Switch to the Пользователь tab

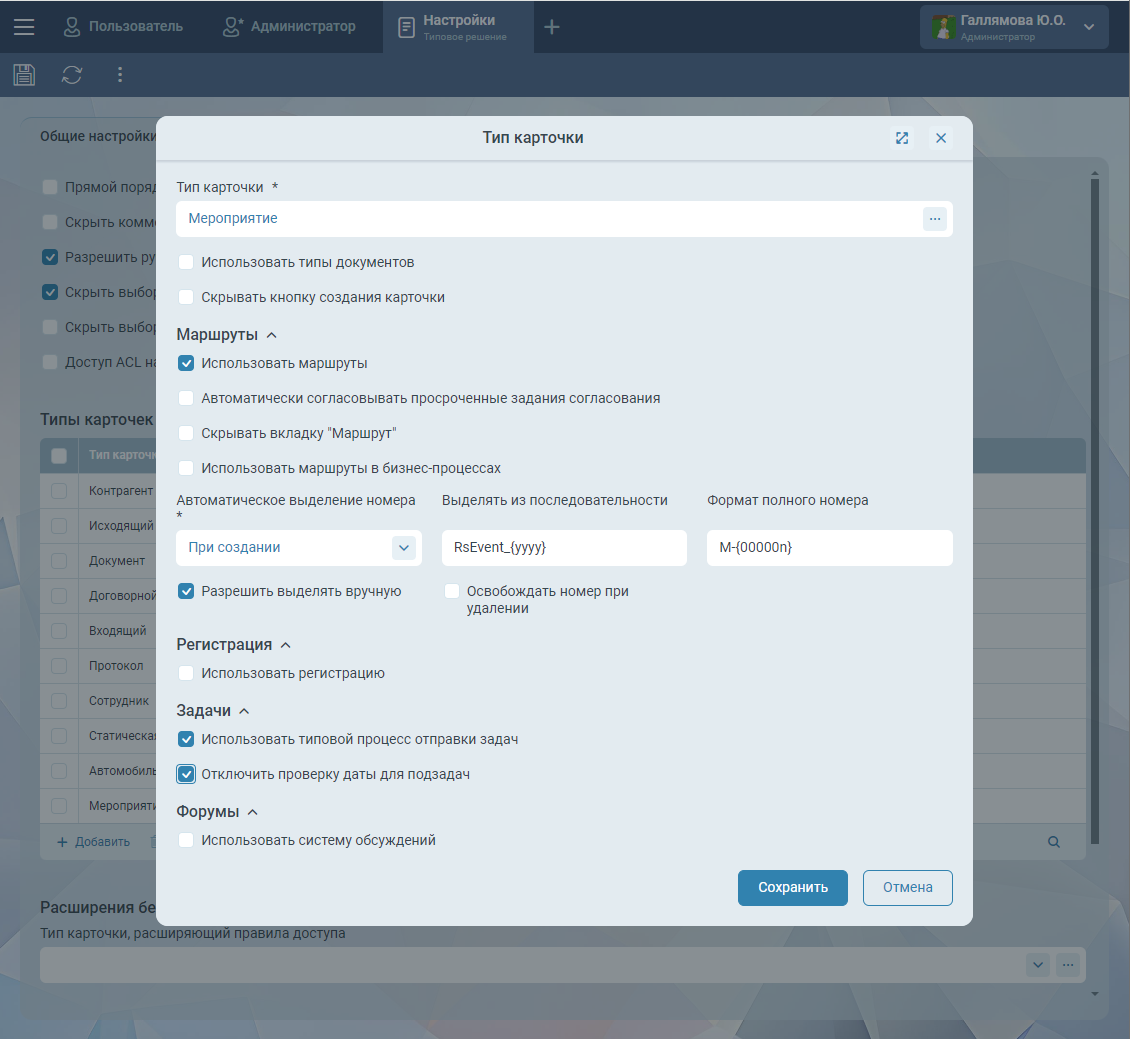tap(124, 27)
